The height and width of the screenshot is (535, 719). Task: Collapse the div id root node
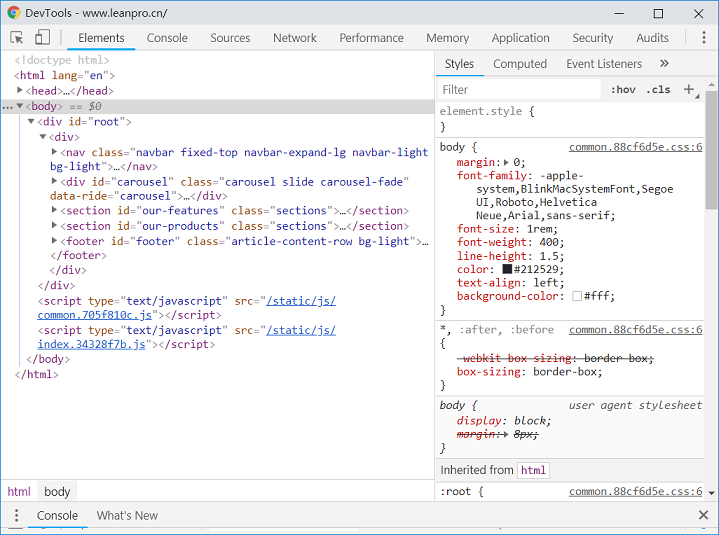tap(31, 122)
